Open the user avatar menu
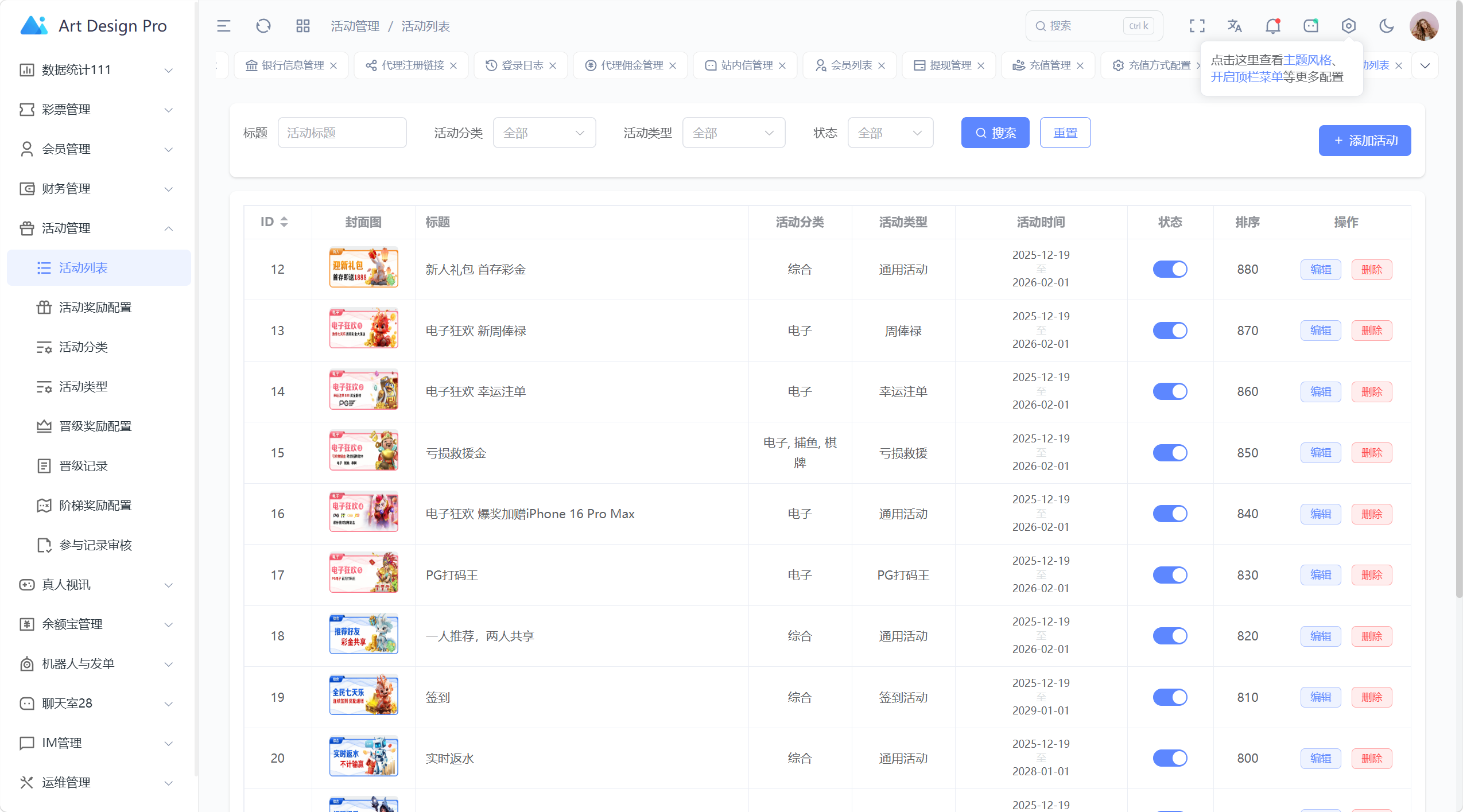The image size is (1463, 812). point(1424,26)
